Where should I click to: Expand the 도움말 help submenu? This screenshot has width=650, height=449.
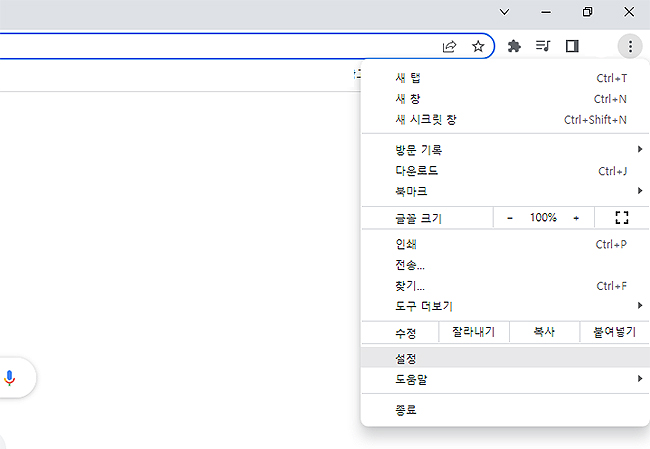[x=505, y=379]
